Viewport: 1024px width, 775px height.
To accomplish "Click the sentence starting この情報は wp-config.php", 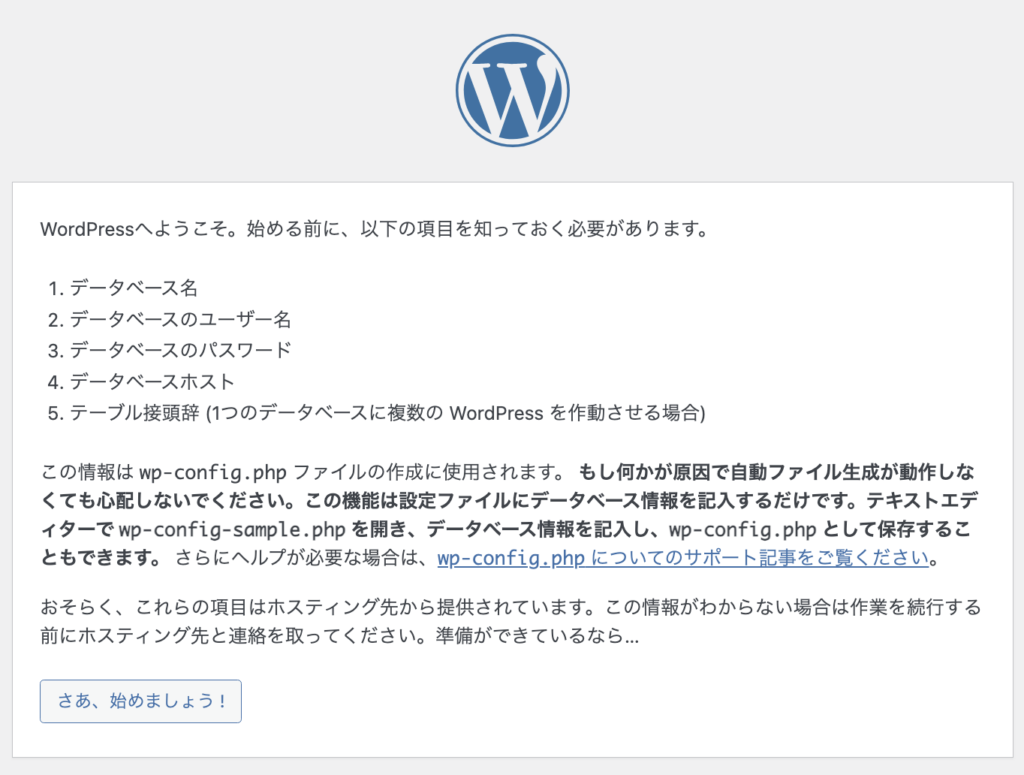I will click(x=303, y=471).
